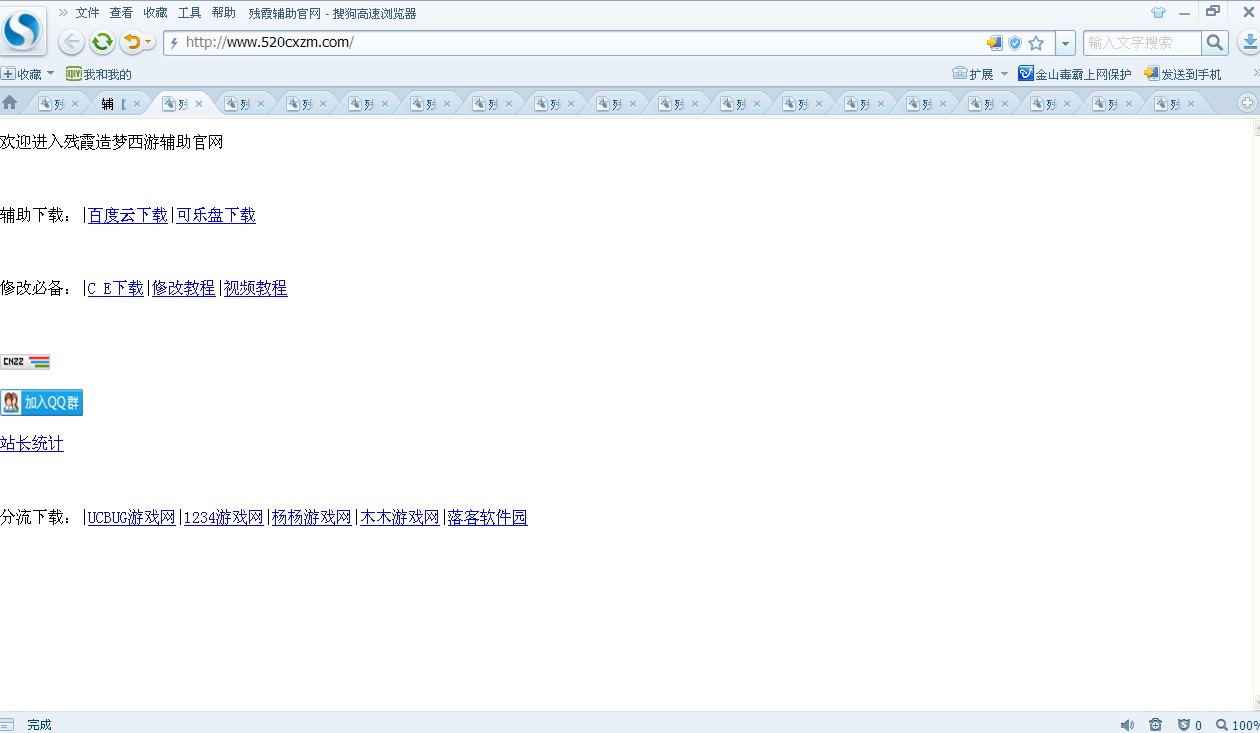Open the 工具 menu
The height and width of the screenshot is (733, 1260).
pyautogui.click(x=189, y=13)
